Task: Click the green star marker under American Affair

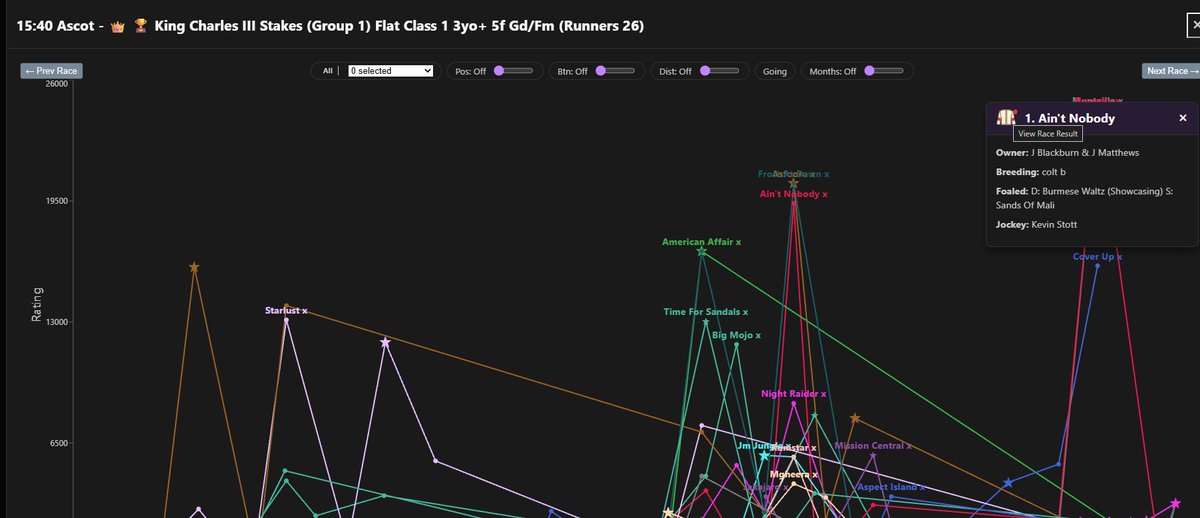Action: click(702, 252)
